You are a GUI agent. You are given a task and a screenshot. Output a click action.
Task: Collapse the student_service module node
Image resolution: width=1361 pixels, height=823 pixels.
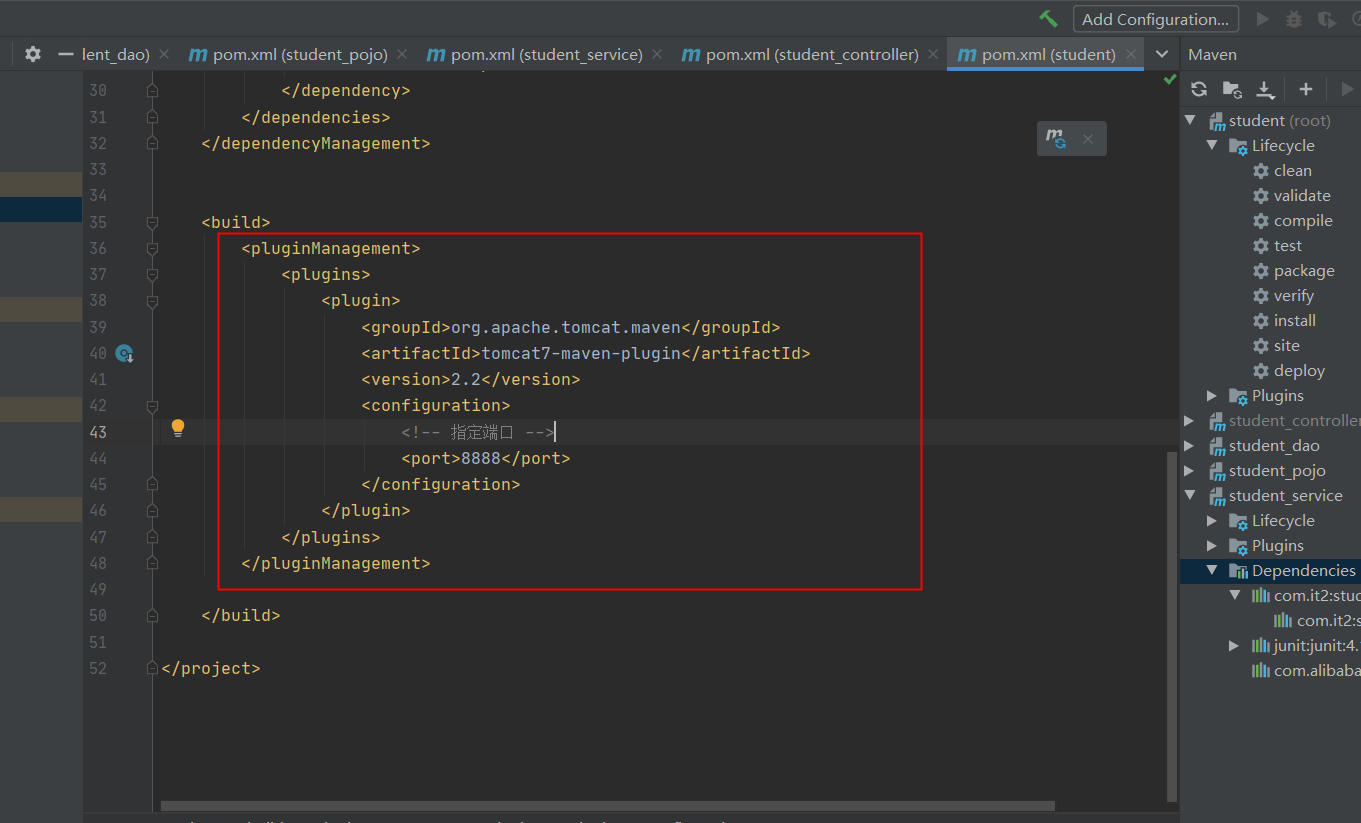coord(1190,495)
